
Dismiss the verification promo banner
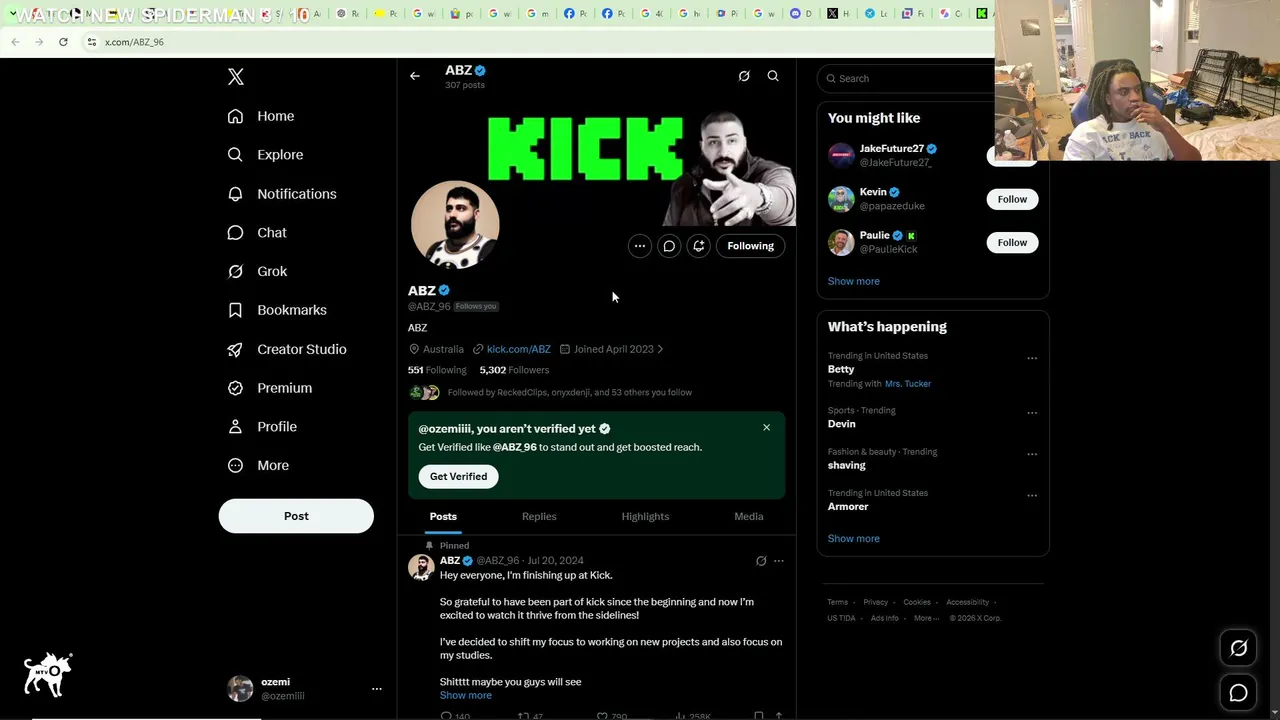click(x=767, y=428)
